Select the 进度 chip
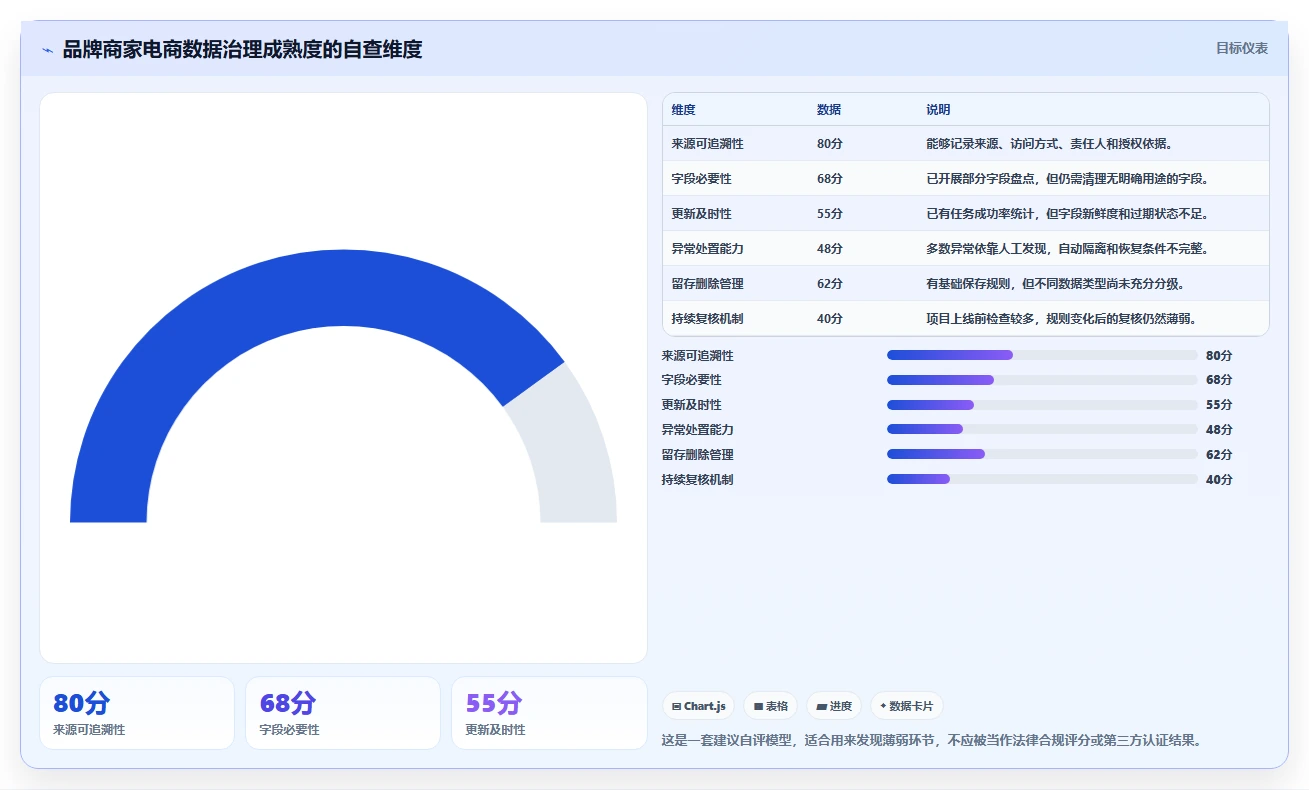Screen dimensions: 1309x790 point(834,706)
